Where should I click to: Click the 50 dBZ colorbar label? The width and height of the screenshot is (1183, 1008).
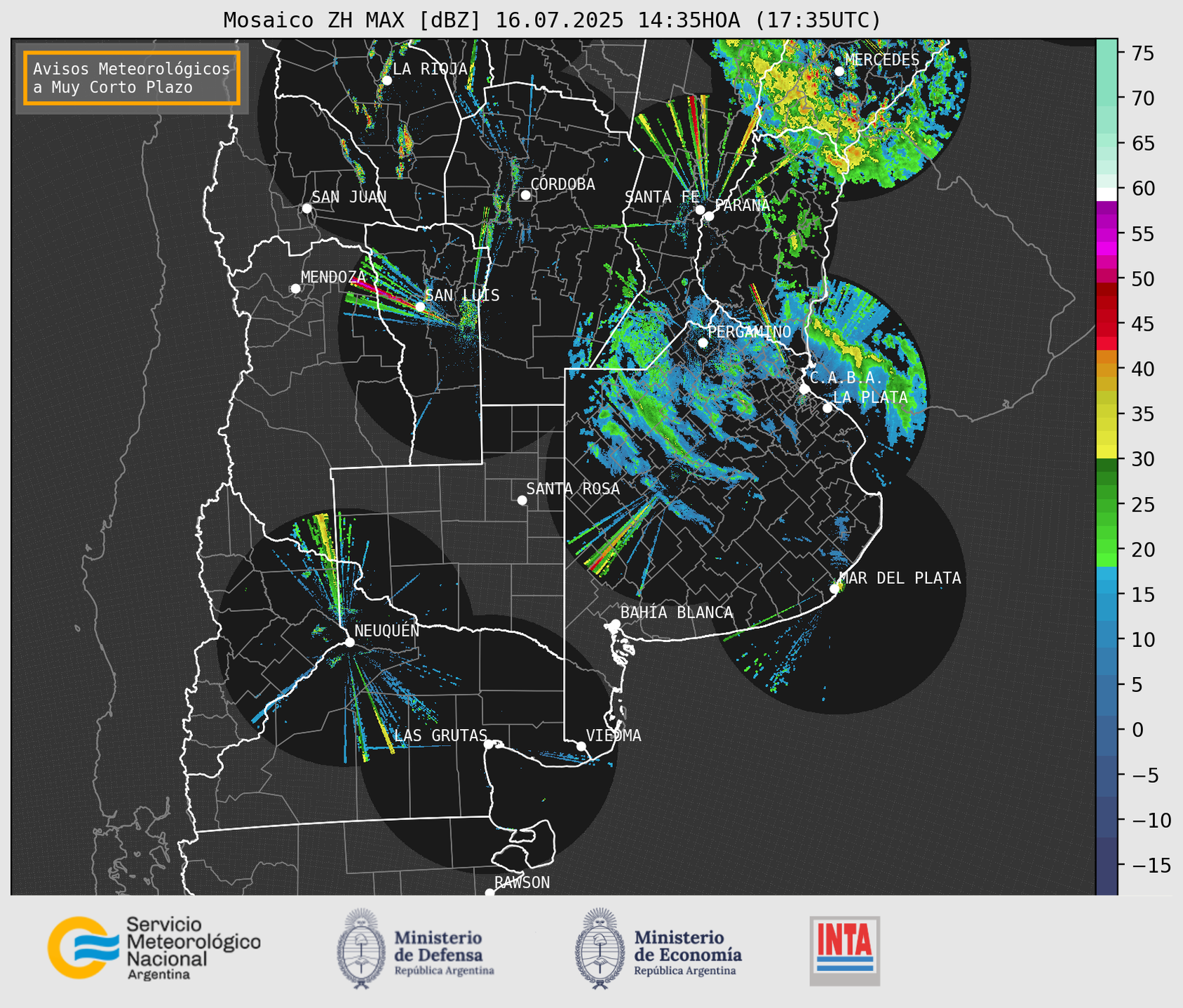click(1142, 279)
